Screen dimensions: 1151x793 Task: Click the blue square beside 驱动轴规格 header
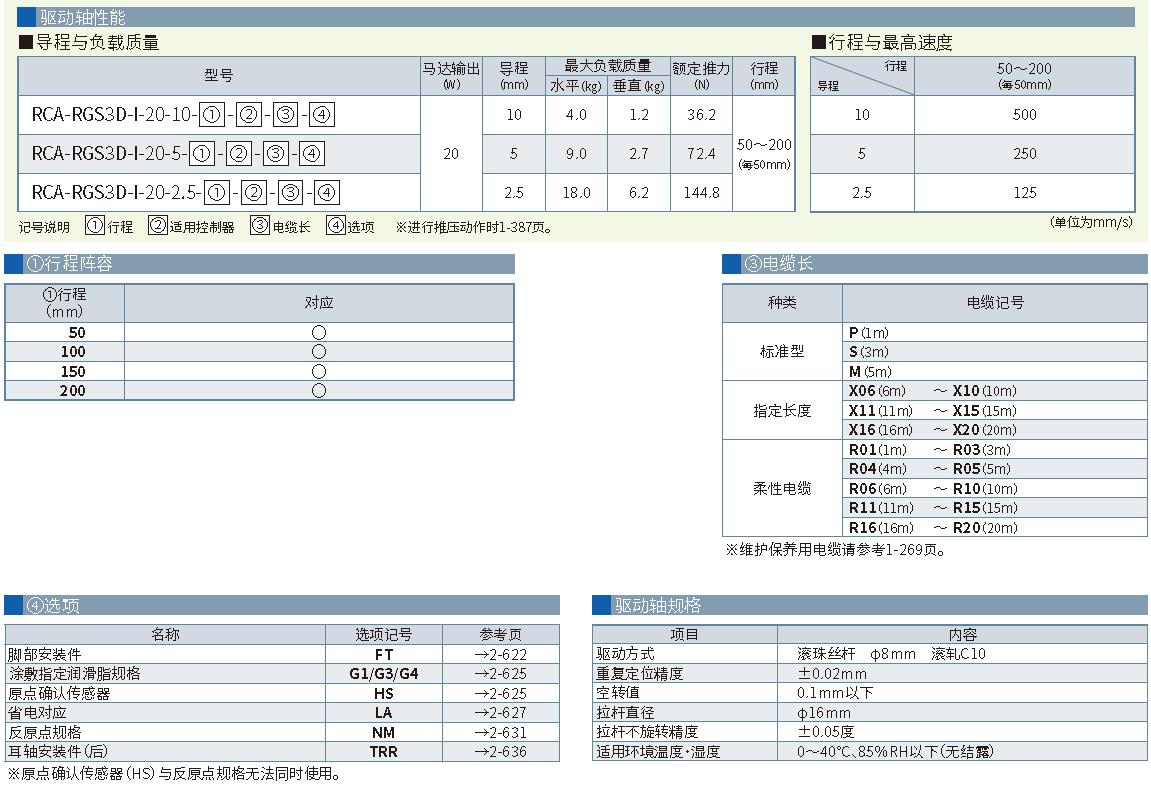[601, 605]
